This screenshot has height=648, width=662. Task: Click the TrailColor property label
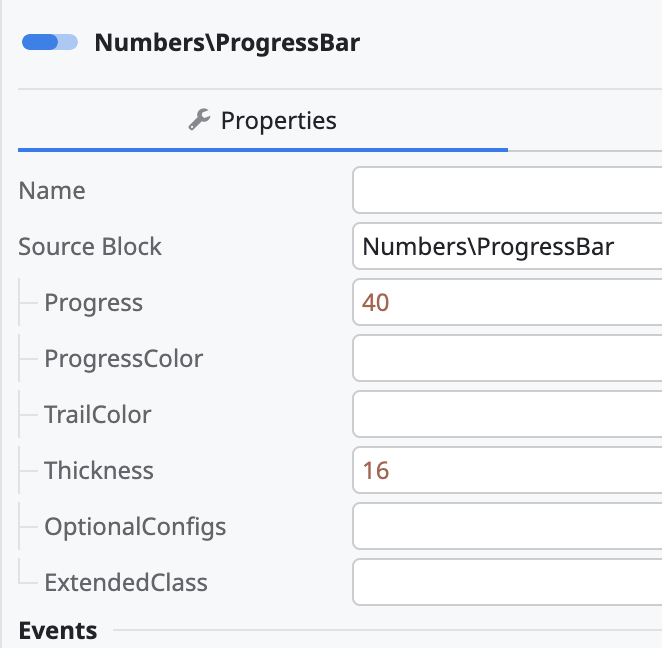pos(98,415)
